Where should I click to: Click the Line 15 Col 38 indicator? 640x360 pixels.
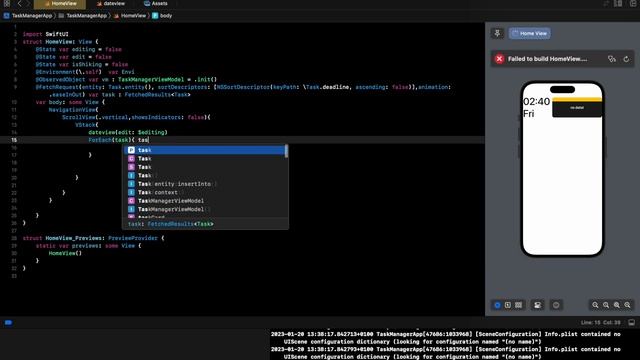click(x=600, y=322)
